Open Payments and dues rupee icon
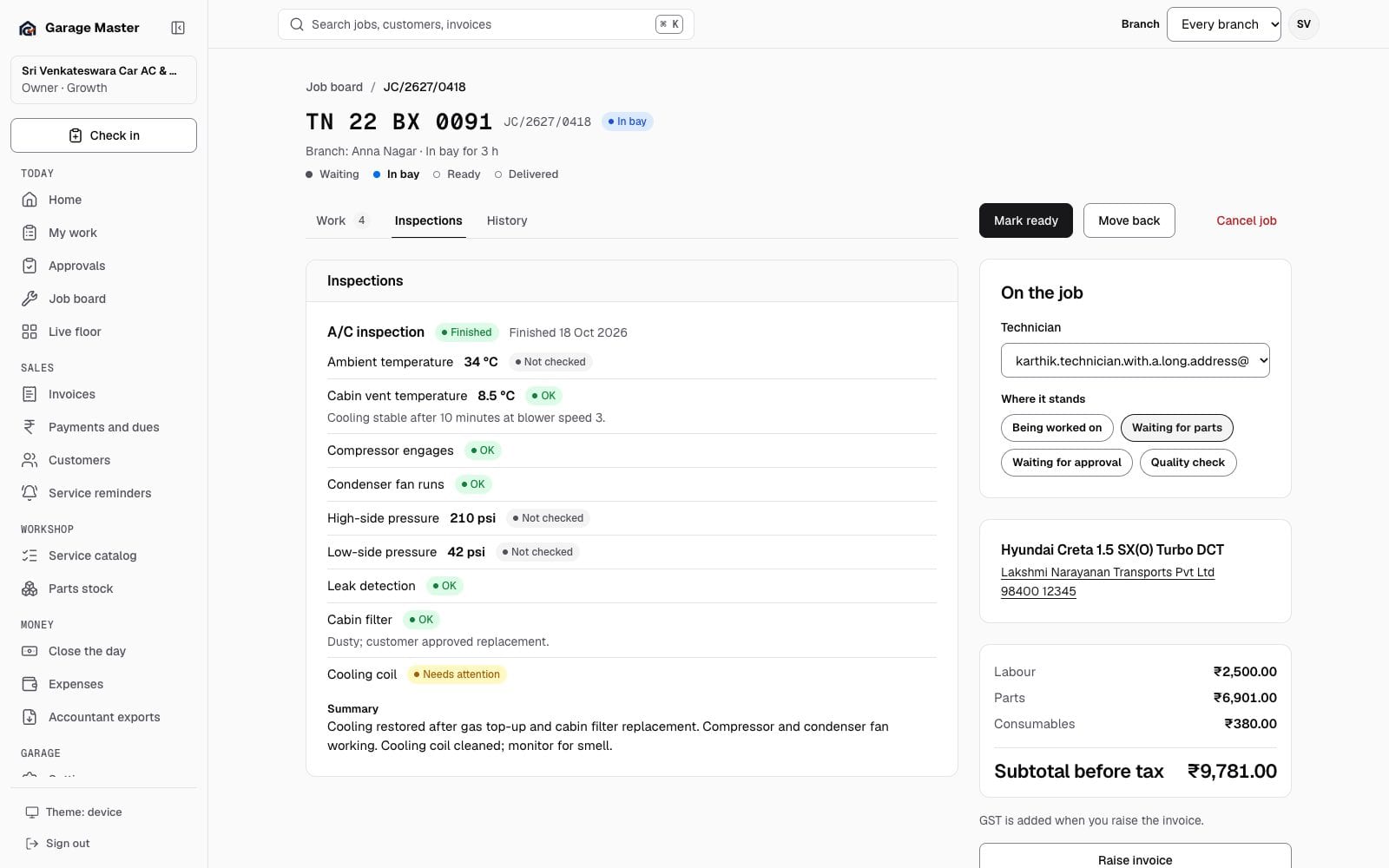 [x=30, y=427]
